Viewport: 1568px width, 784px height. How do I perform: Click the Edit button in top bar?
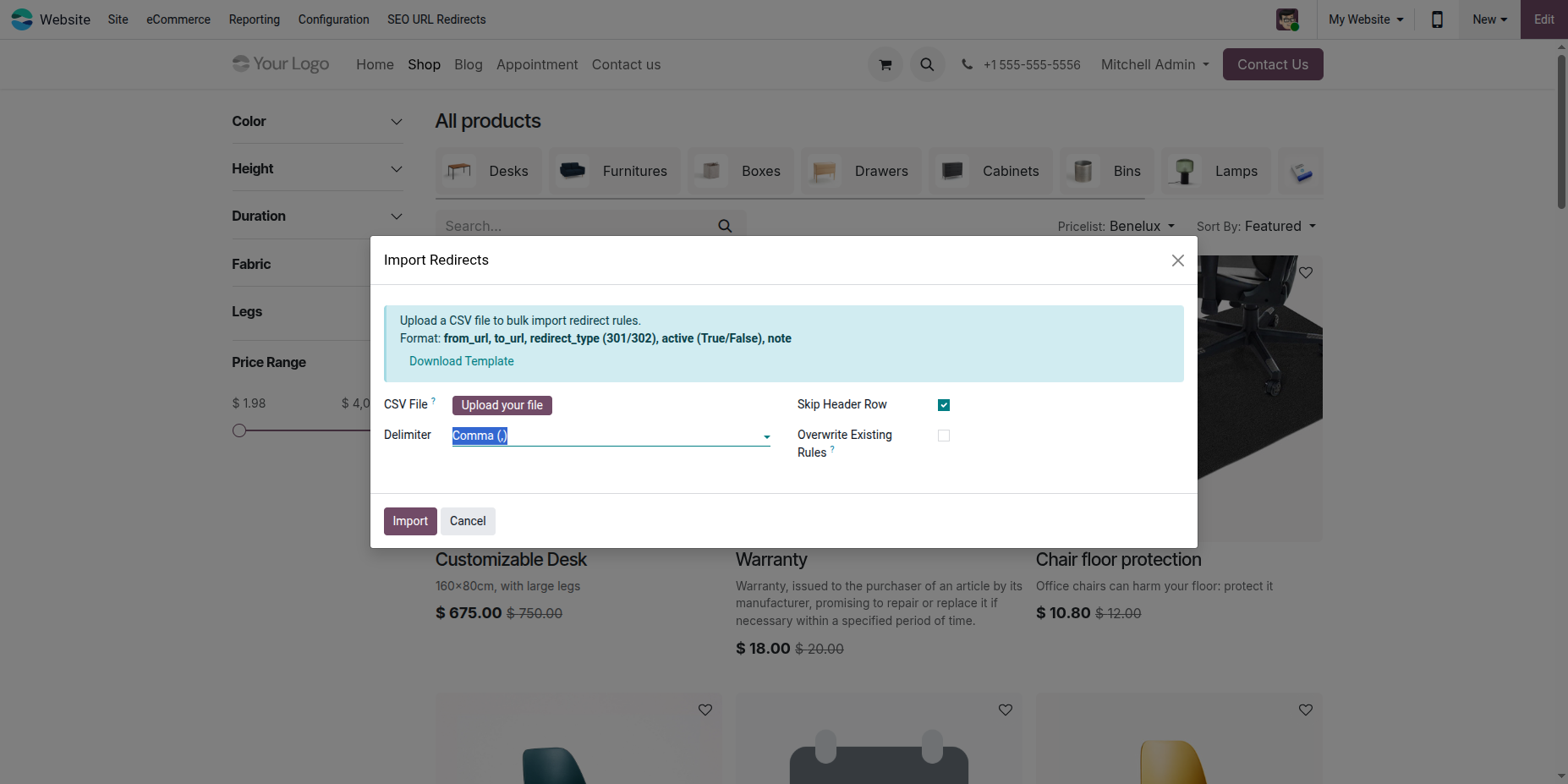pos(1544,19)
